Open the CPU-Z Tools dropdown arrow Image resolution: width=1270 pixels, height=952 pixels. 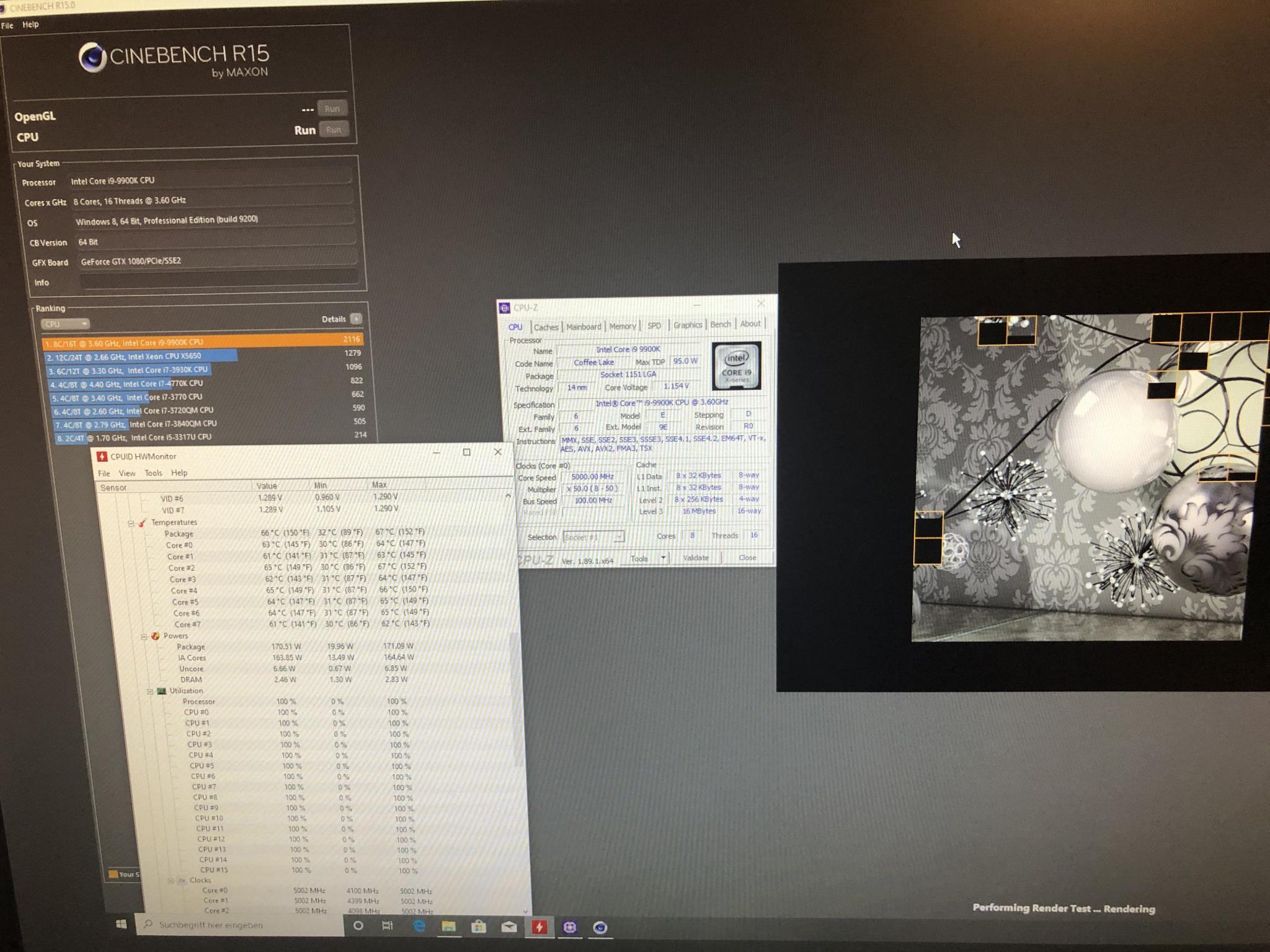663,558
